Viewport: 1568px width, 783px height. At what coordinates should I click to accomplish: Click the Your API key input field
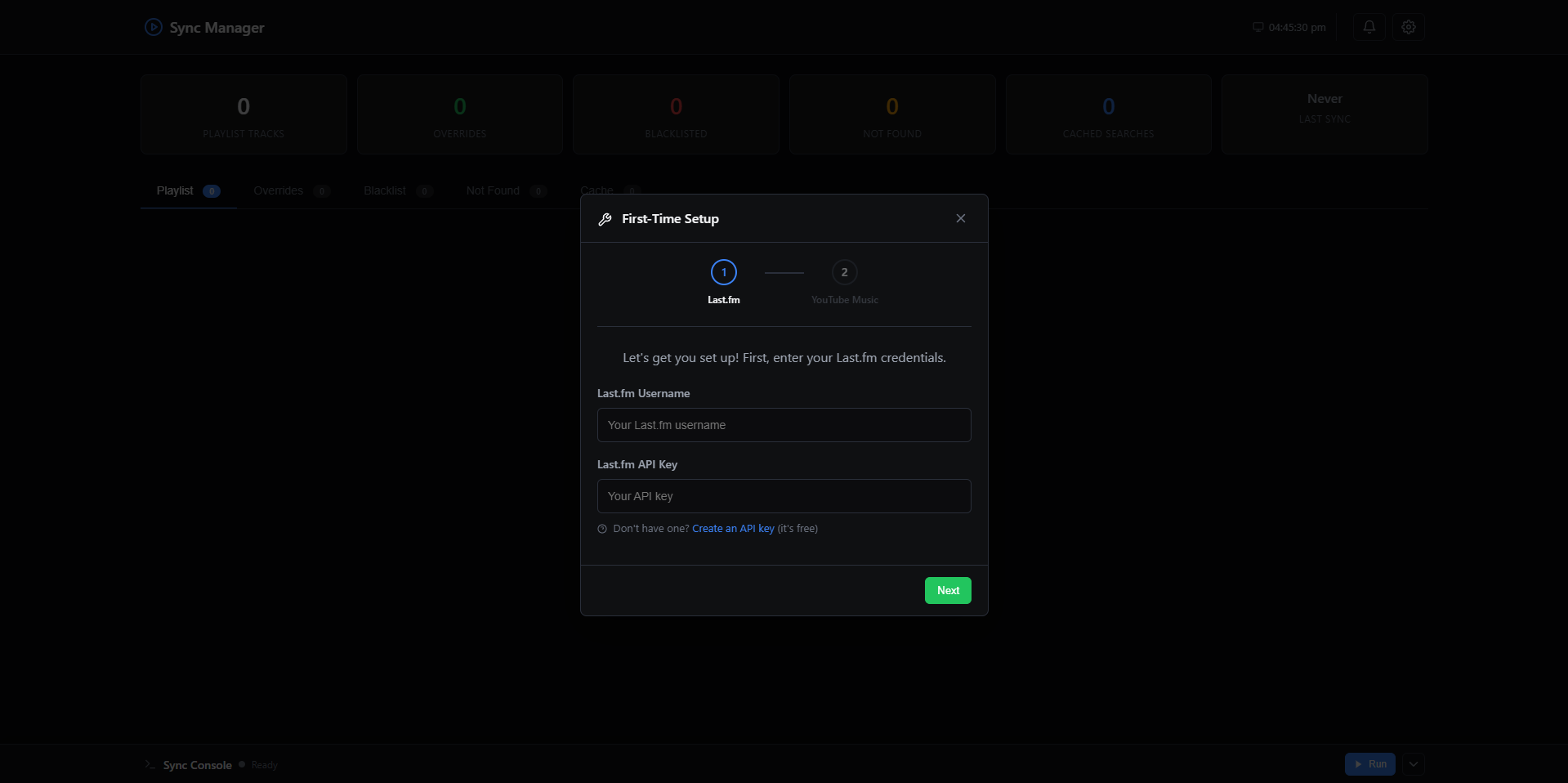coord(784,496)
